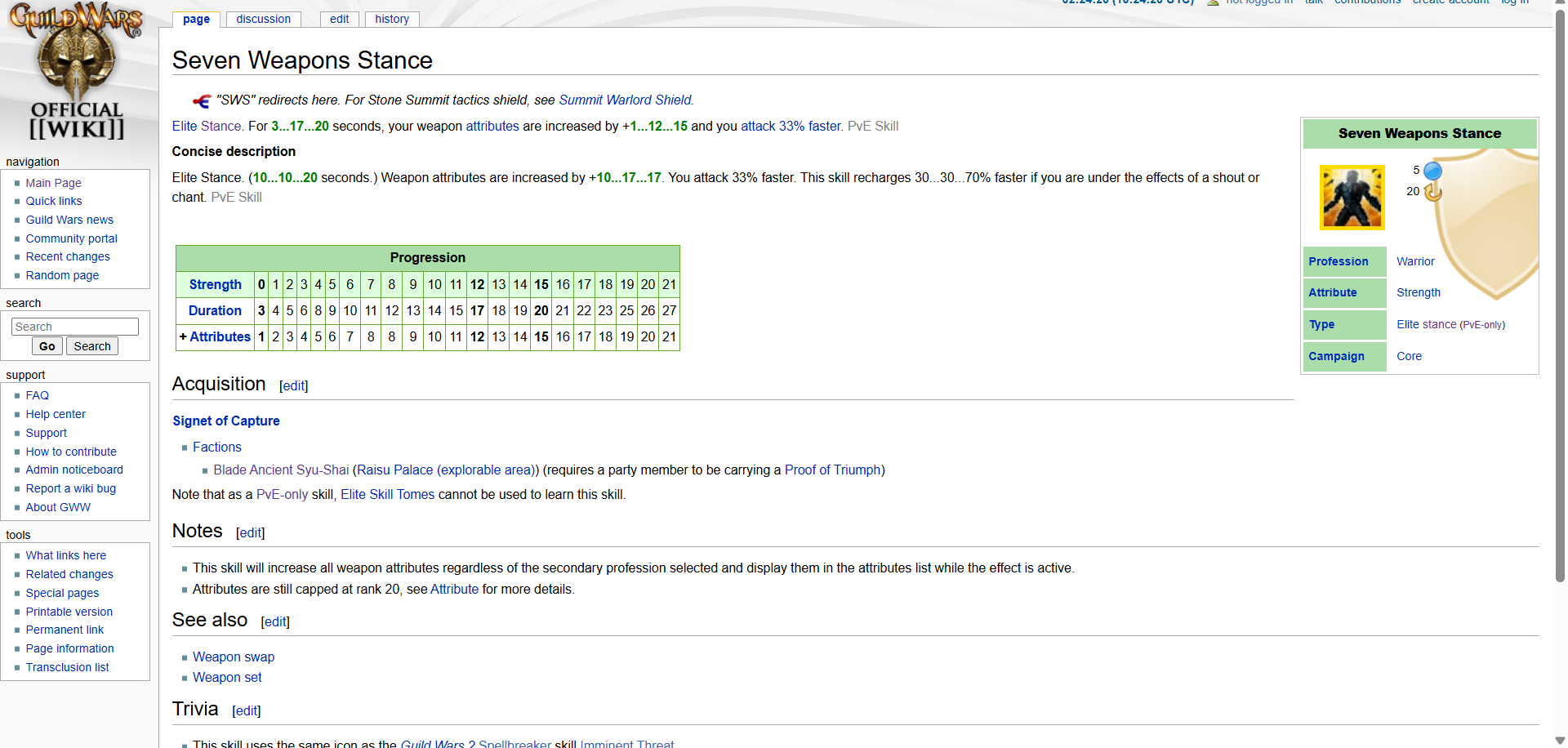The width and height of the screenshot is (1568, 748).
Task: Open the Printable version
Action: (x=69, y=612)
